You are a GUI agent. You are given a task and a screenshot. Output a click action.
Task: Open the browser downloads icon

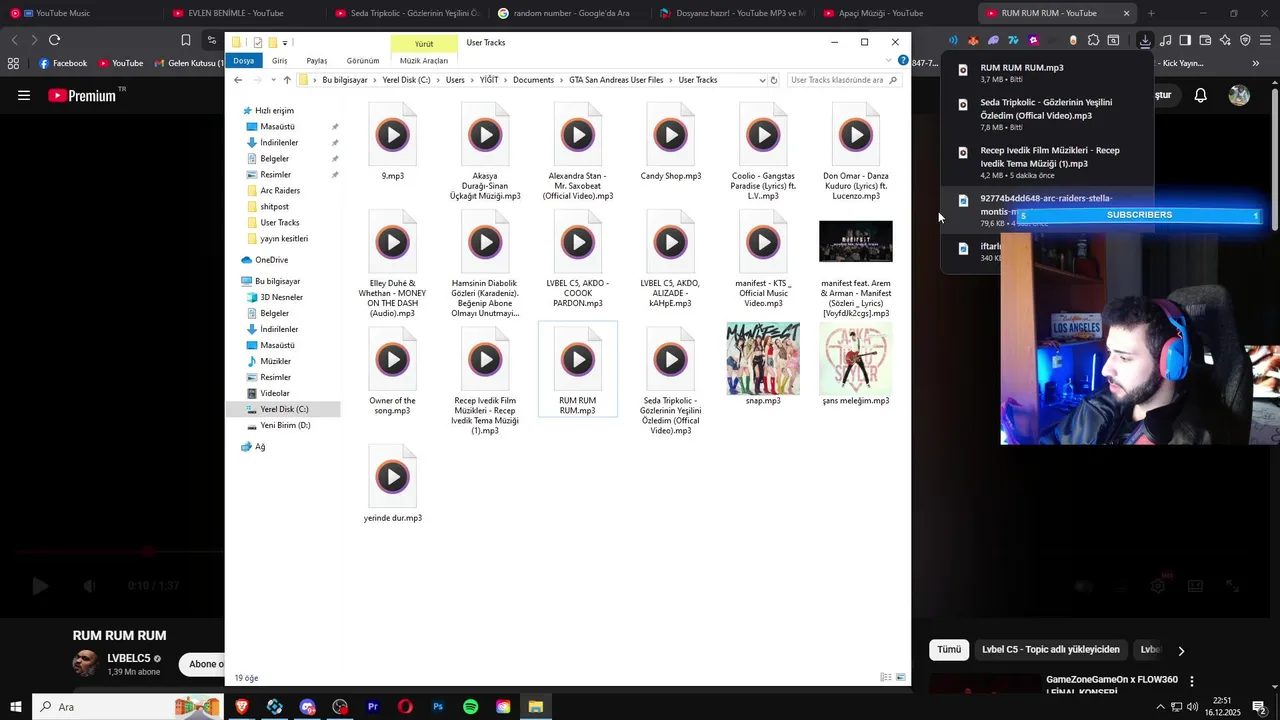point(1145,40)
